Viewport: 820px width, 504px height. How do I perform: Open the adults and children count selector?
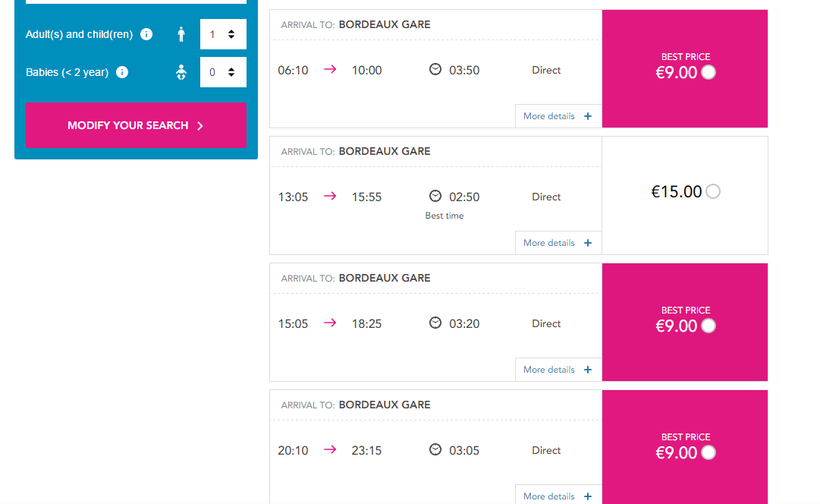pyautogui.click(x=223, y=34)
